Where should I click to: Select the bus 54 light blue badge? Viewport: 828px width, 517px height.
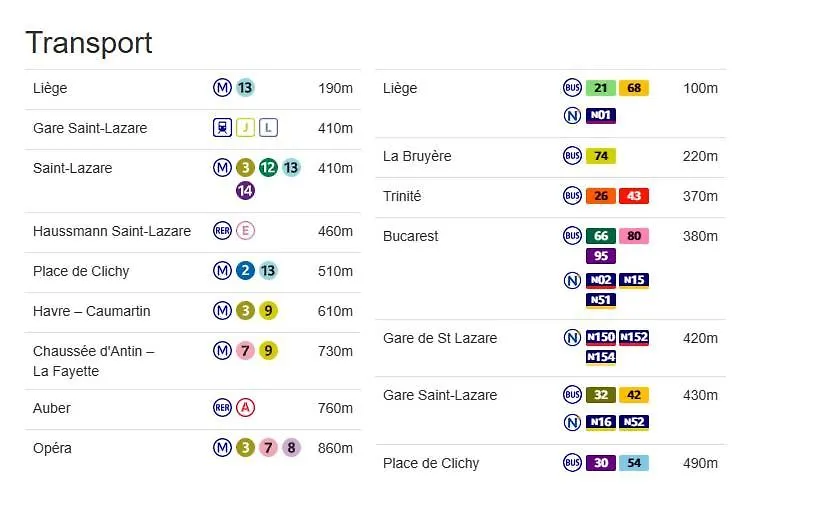coord(634,463)
